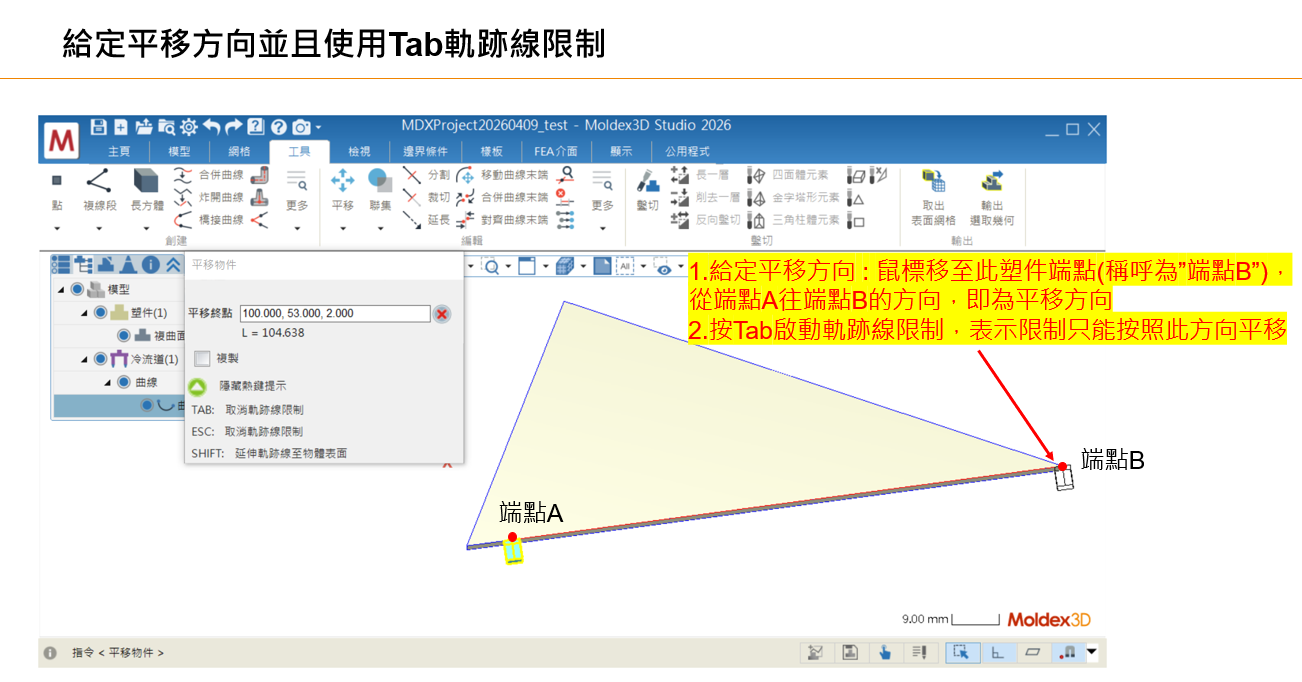Screen dimensions: 1302x682
Task: Switch to the 網格 mesh tab
Action: pos(239,151)
